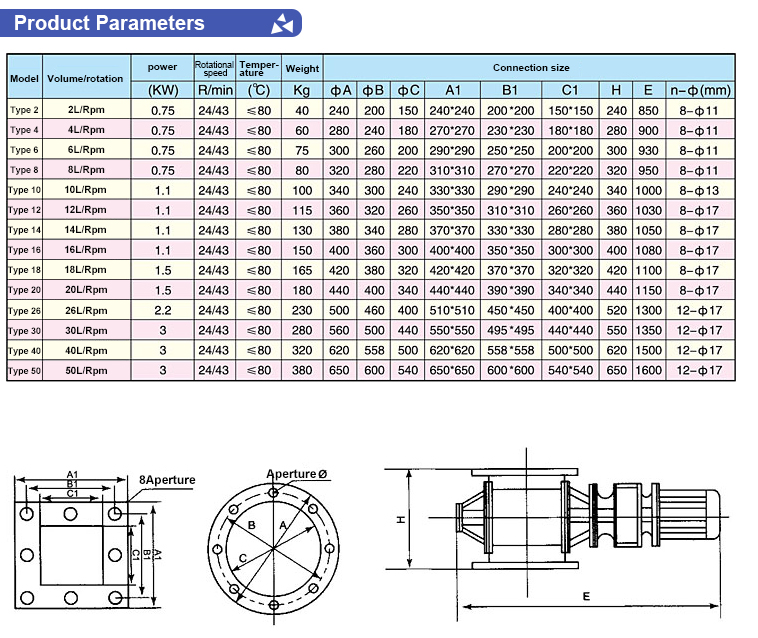
Task: Click the Aperture Ø label on circular diagram
Action: tap(297, 474)
